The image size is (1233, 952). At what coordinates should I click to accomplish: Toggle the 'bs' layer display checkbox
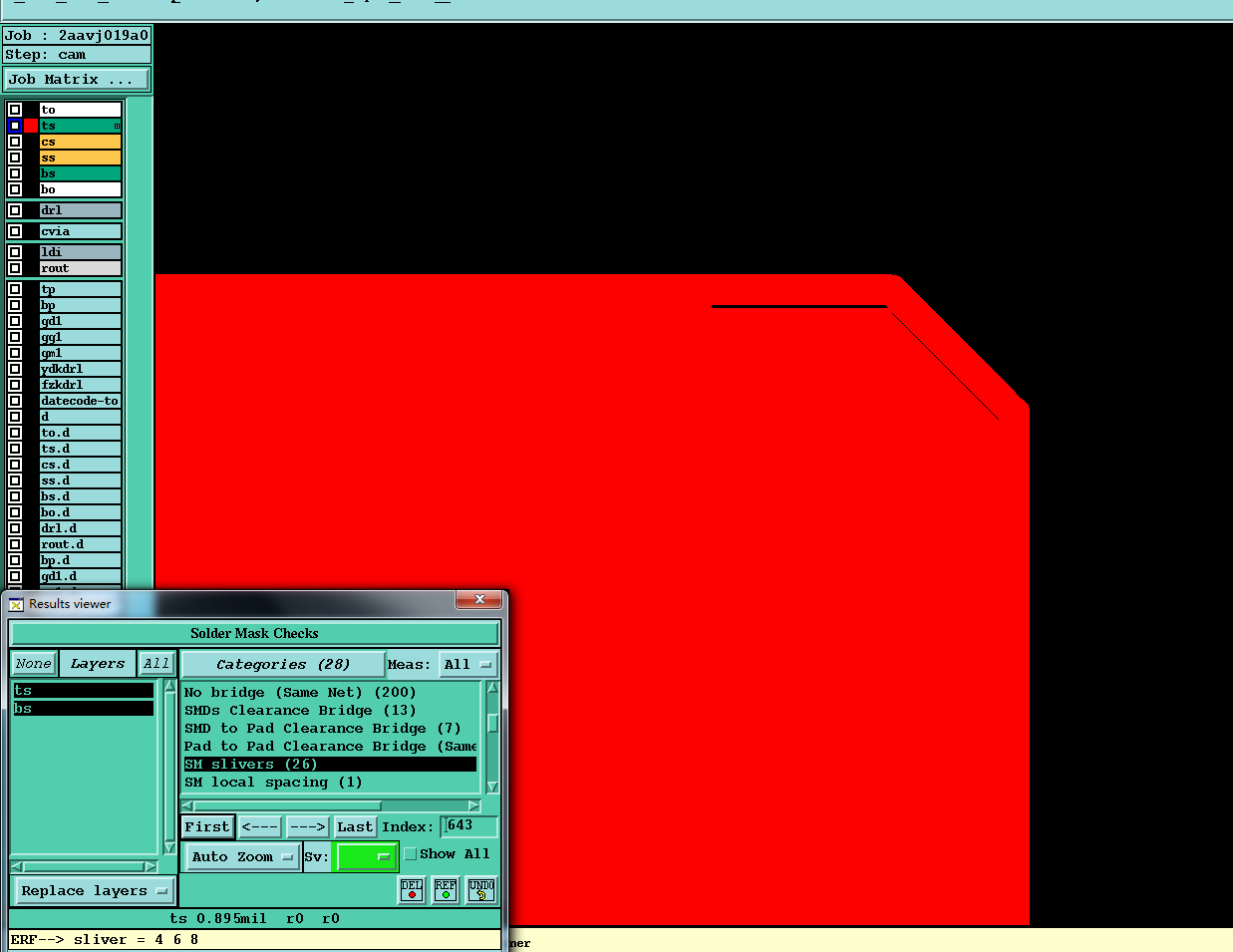tap(15, 173)
